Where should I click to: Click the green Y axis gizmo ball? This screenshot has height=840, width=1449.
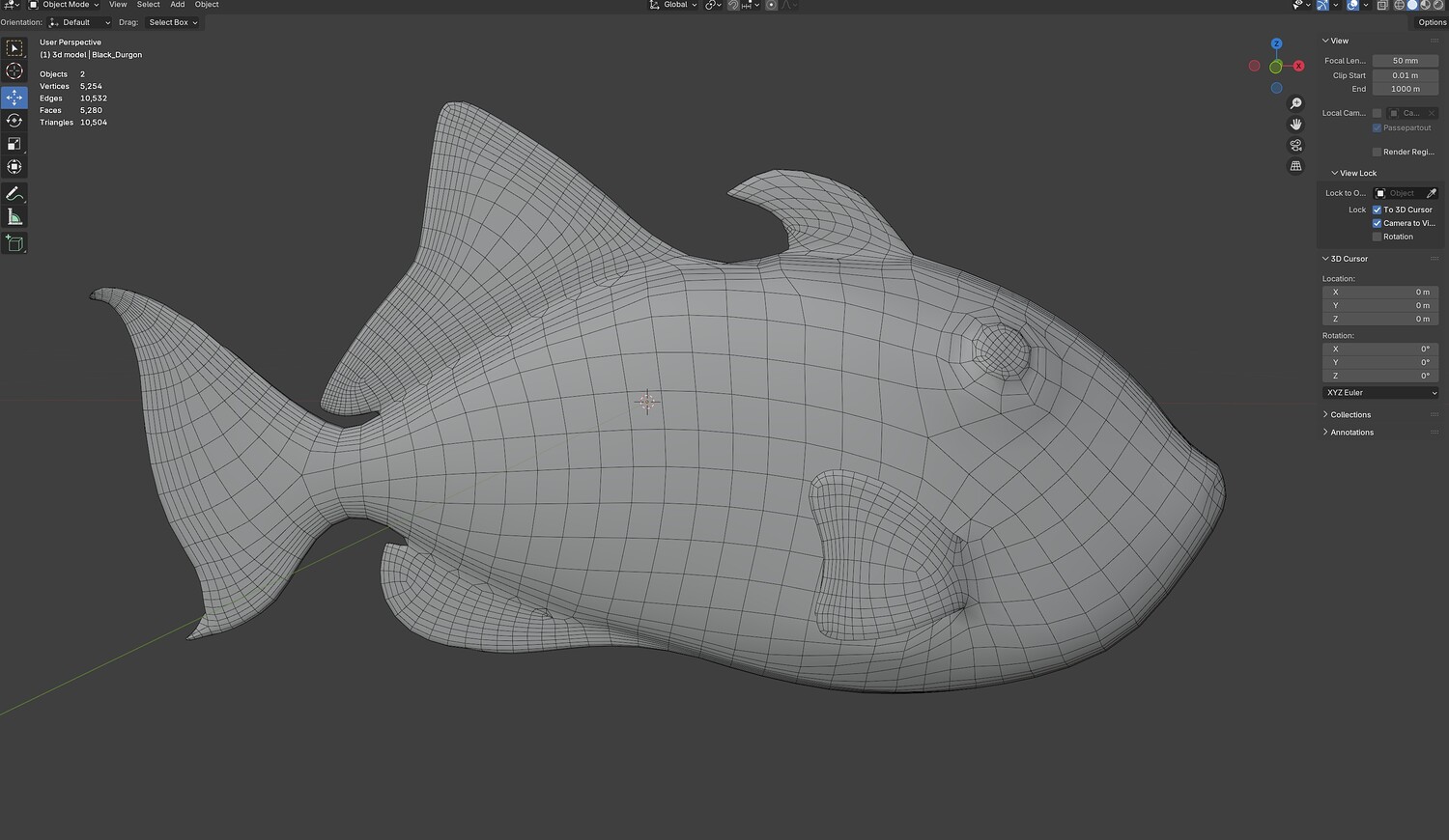point(1276,67)
